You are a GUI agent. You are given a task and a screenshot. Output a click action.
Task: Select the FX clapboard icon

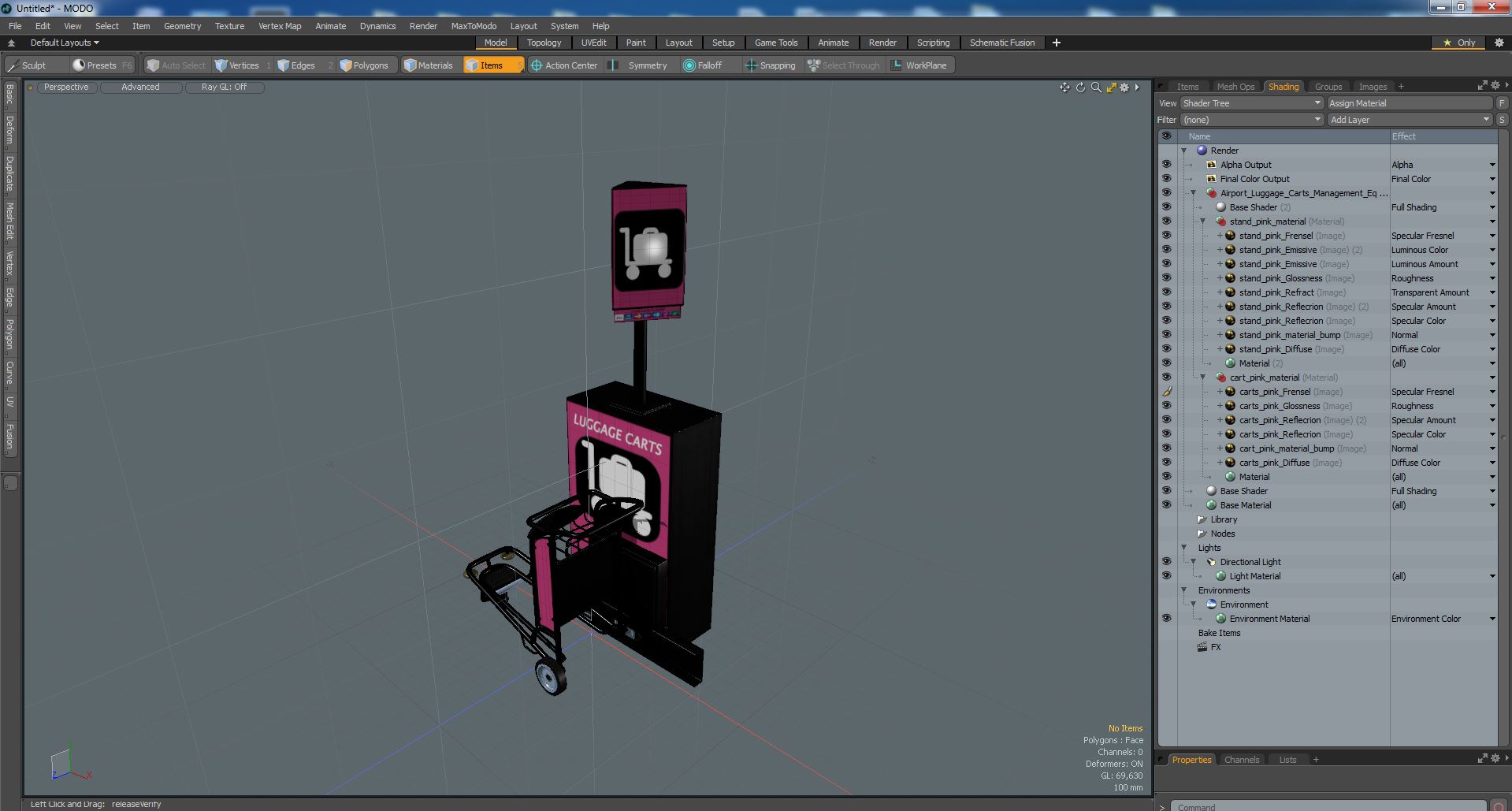click(1202, 647)
